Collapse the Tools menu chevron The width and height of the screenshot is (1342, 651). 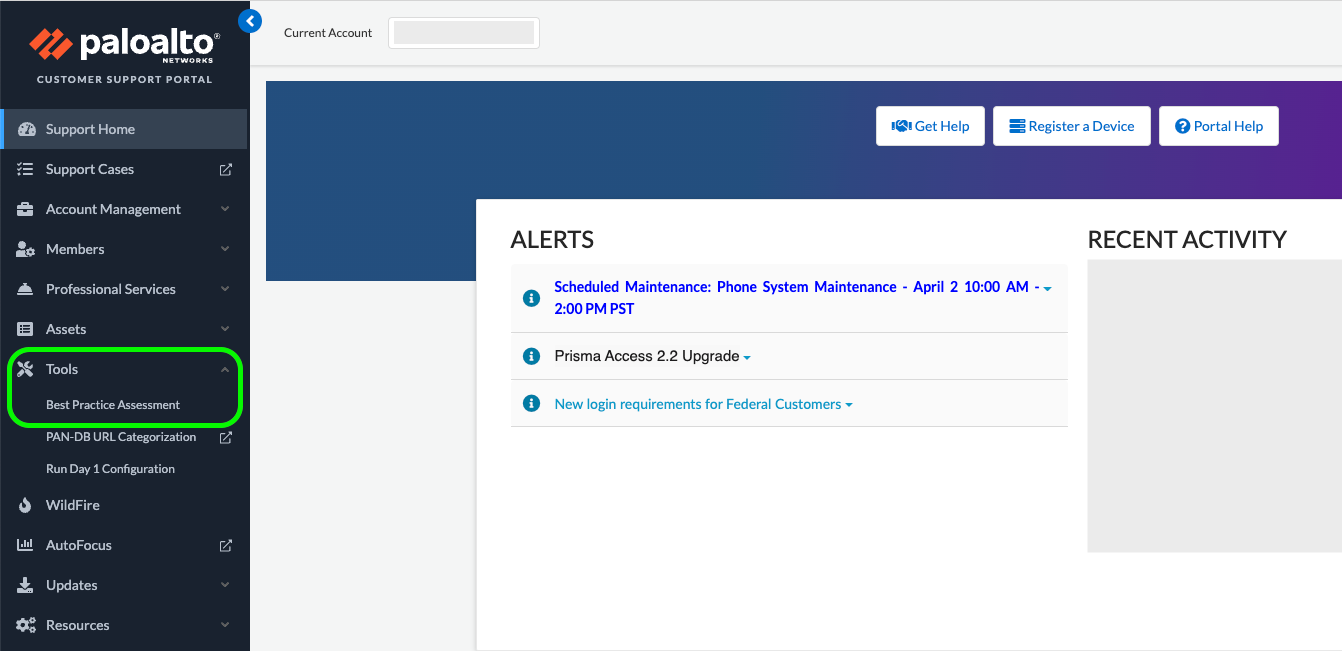click(225, 369)
